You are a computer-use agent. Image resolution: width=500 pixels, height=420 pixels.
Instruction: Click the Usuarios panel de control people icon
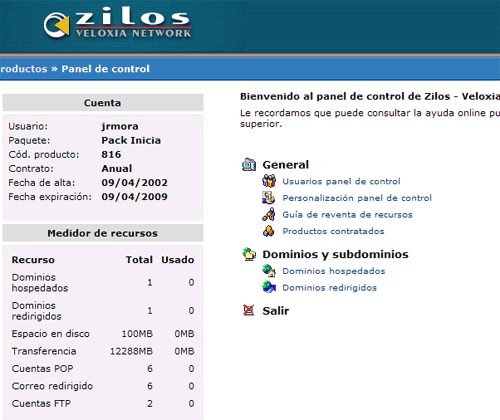point(269,181)
